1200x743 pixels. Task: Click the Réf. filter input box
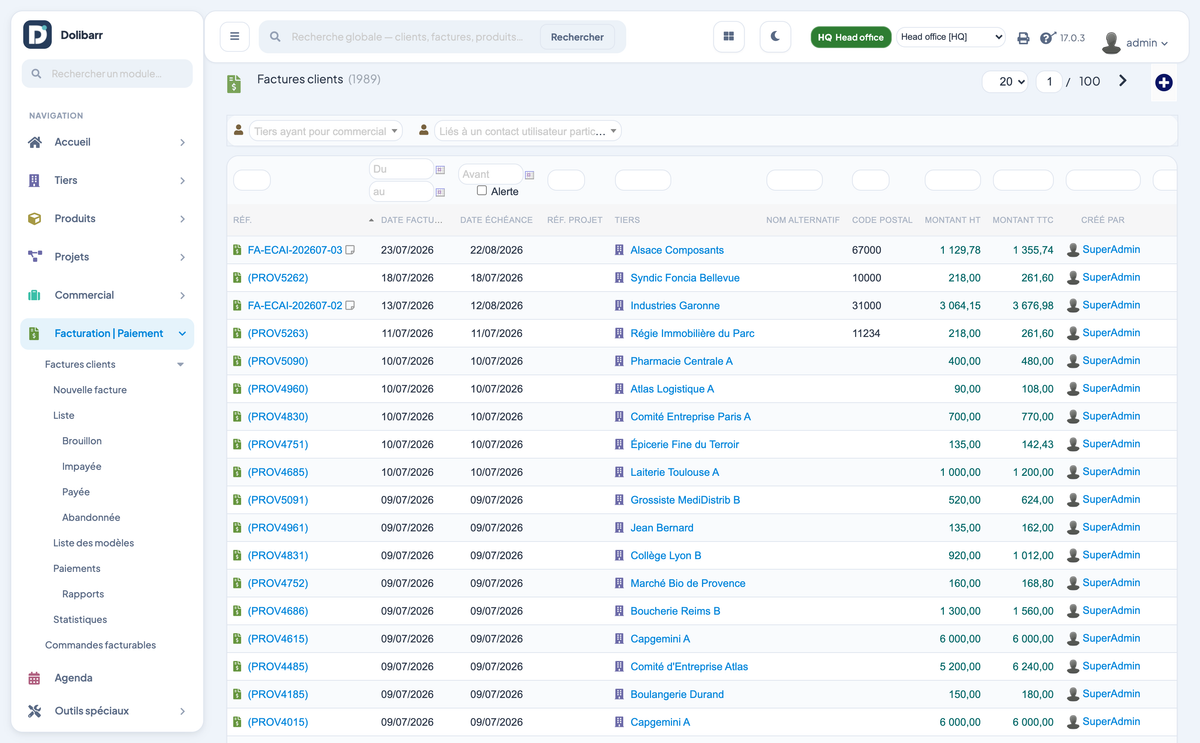coord(252,180)
